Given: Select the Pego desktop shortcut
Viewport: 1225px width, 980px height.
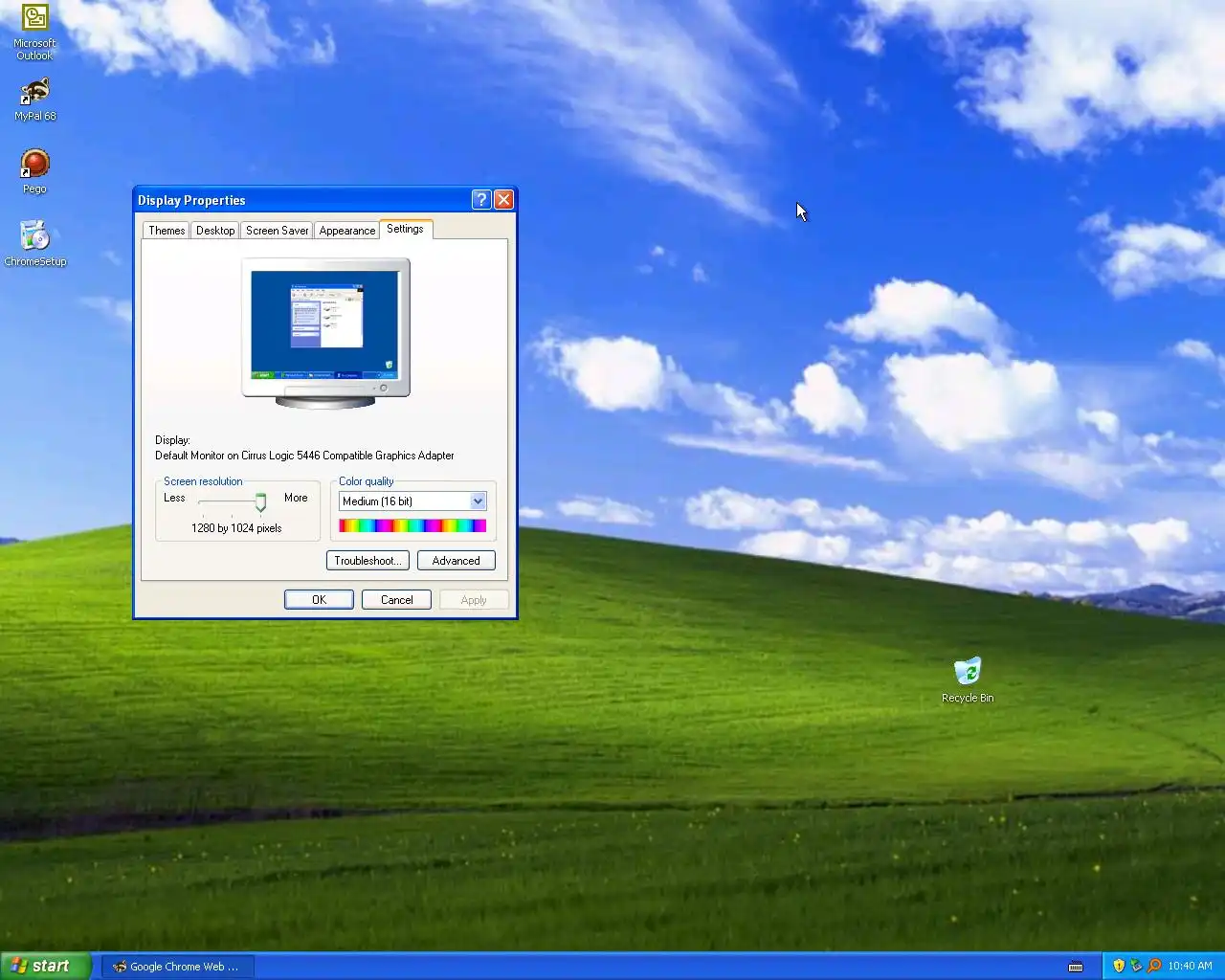Looking at the screenshot, I should pyautogui.click(x=35, y=171).
